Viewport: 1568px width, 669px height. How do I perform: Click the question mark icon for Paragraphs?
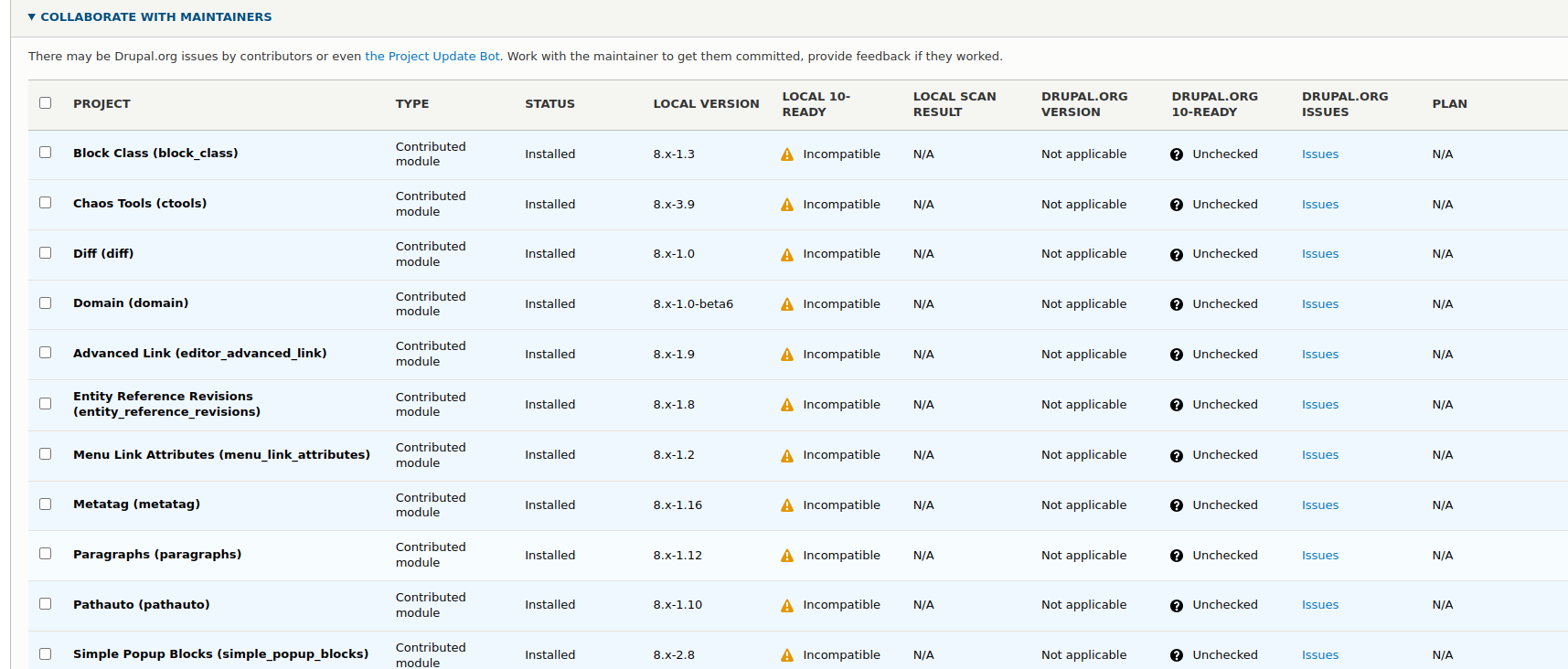coord(1177,556)
